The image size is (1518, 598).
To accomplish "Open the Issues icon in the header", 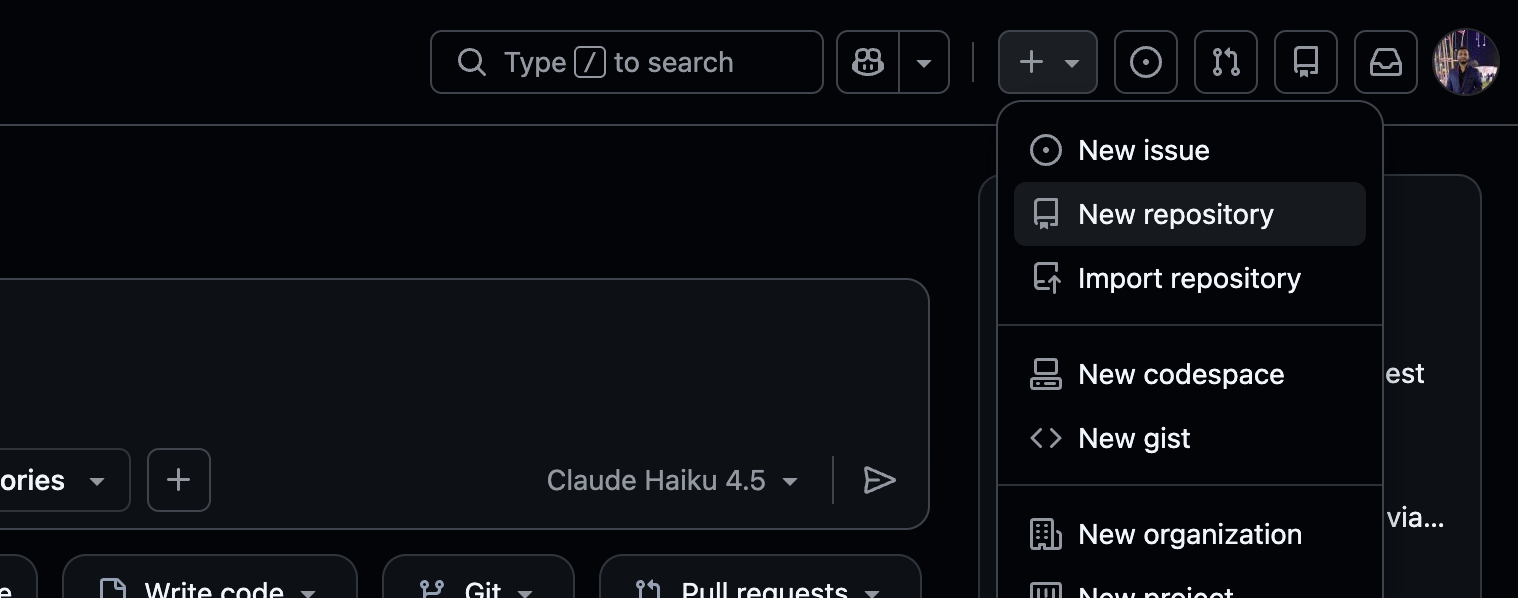I will [1145, 62].
